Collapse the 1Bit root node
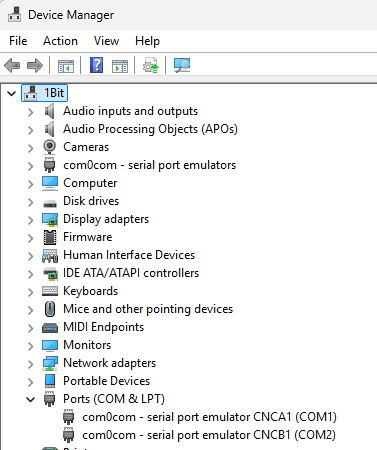The width and height of the screenshot is (377, 450). [x=12, y=93]
